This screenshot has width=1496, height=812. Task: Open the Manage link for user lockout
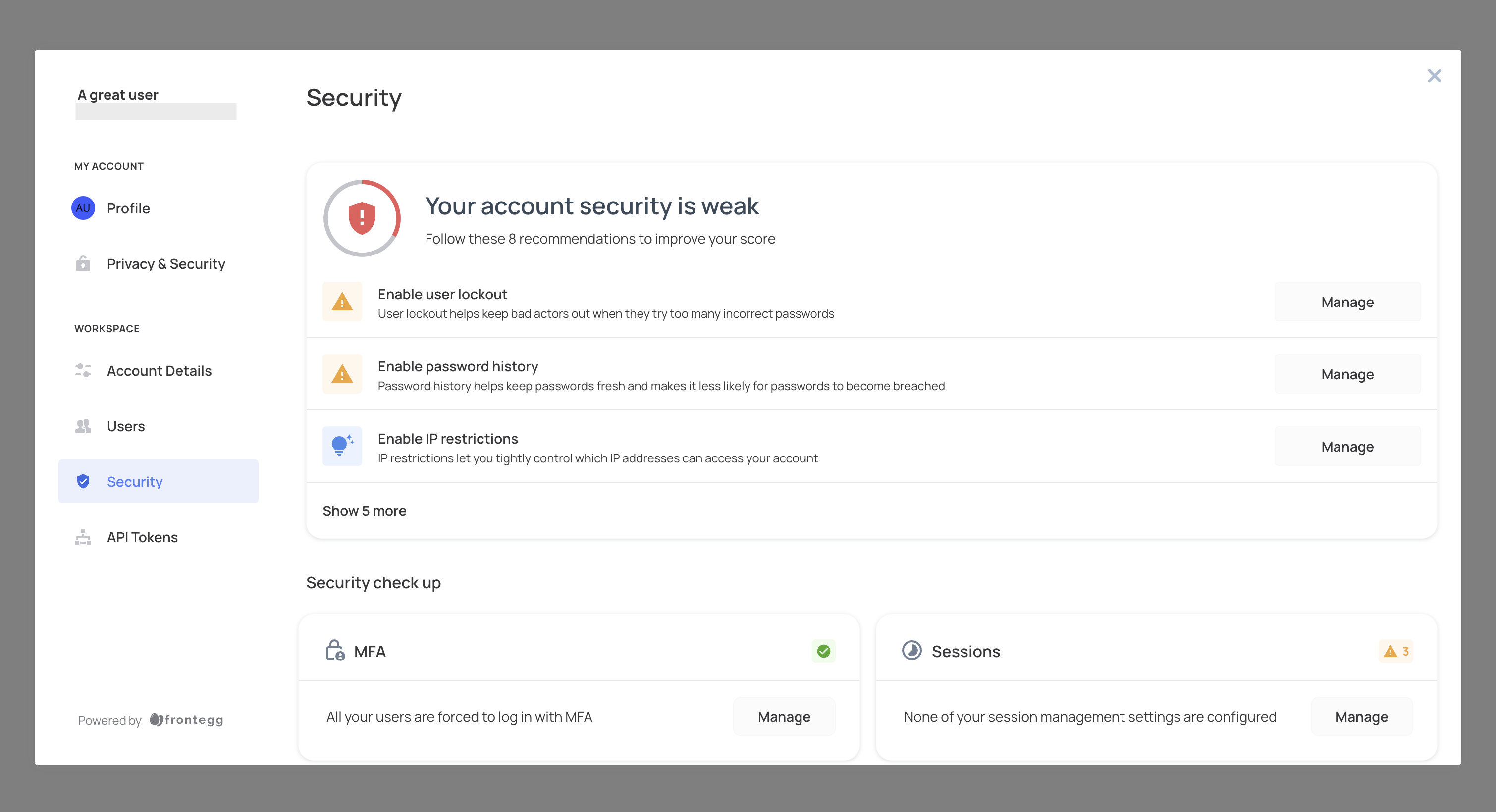click(1348, 302)
